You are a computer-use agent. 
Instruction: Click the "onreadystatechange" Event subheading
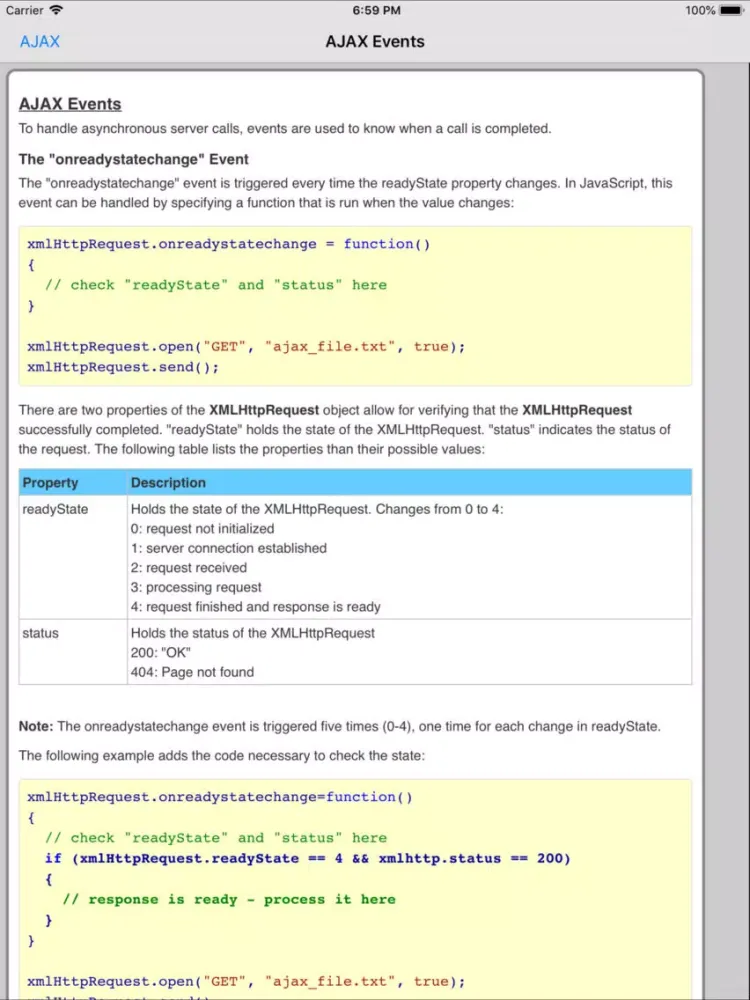tap(134, 159)
